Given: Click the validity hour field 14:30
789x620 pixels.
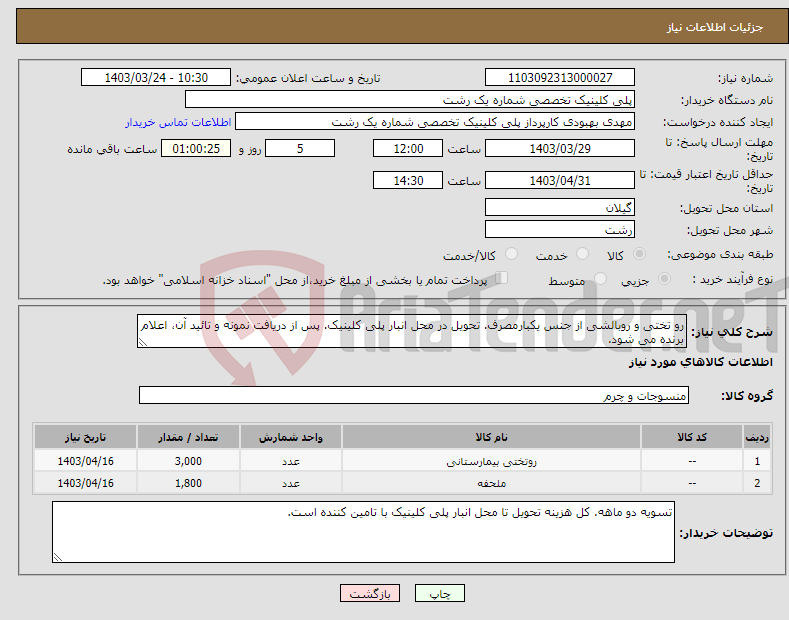Looking at the screenshot, I should pos(408,180).
